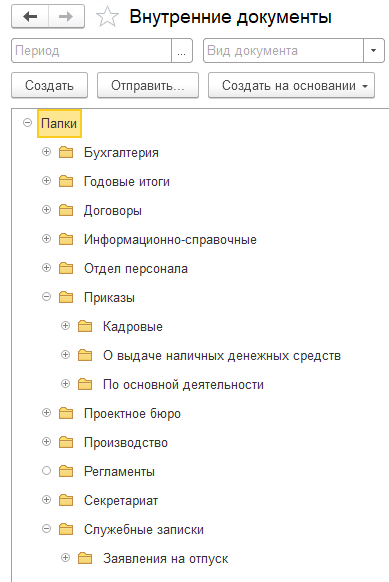Expand the Информационно-справочные folder
The height and width of the screenshot is (582, 389).
(x=46, y=238)
